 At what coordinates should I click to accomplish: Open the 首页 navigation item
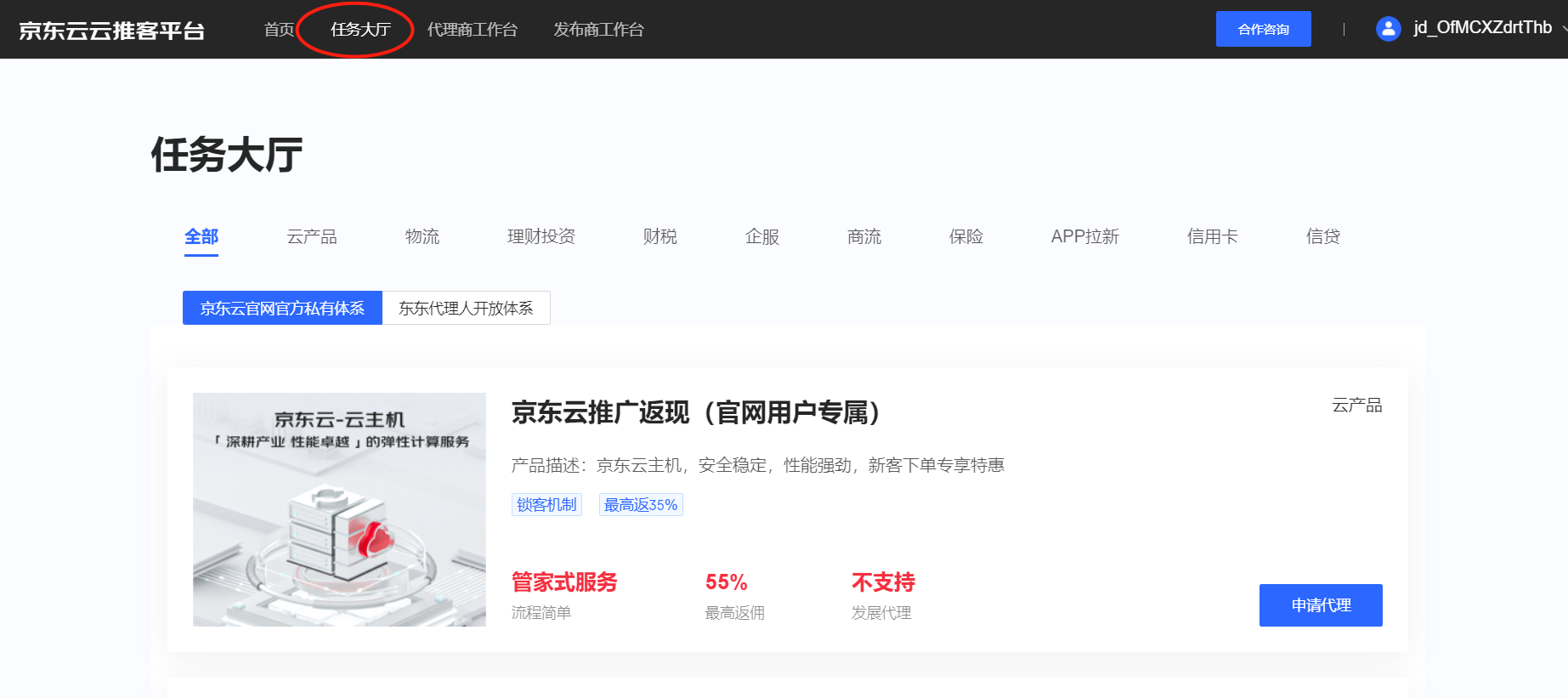(279, 30)
